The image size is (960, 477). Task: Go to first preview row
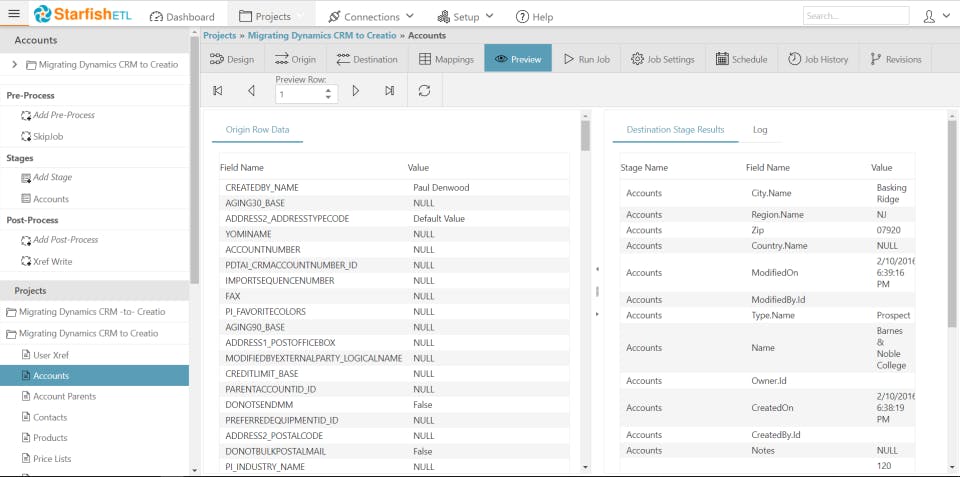tap(217, 91)
